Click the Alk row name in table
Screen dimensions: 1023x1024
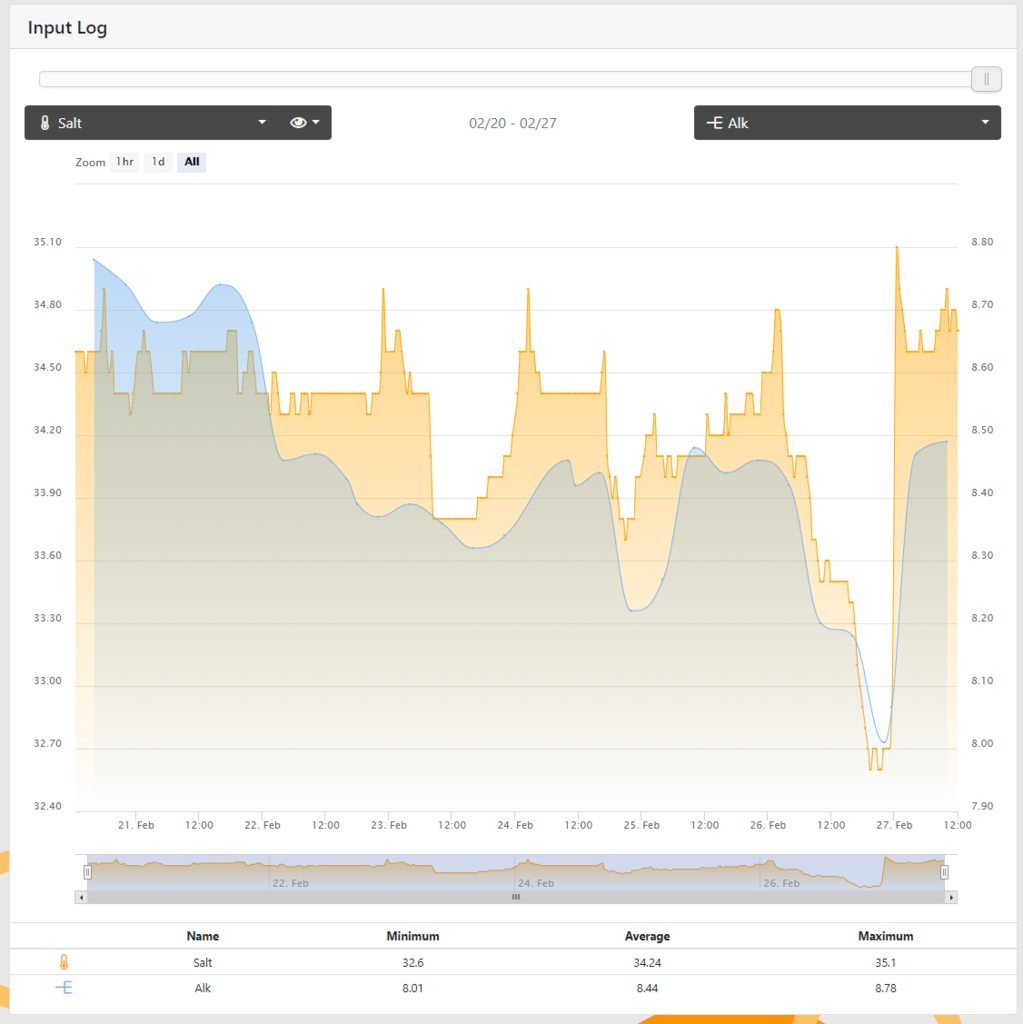pyautogui.click(x=203, y=988)
